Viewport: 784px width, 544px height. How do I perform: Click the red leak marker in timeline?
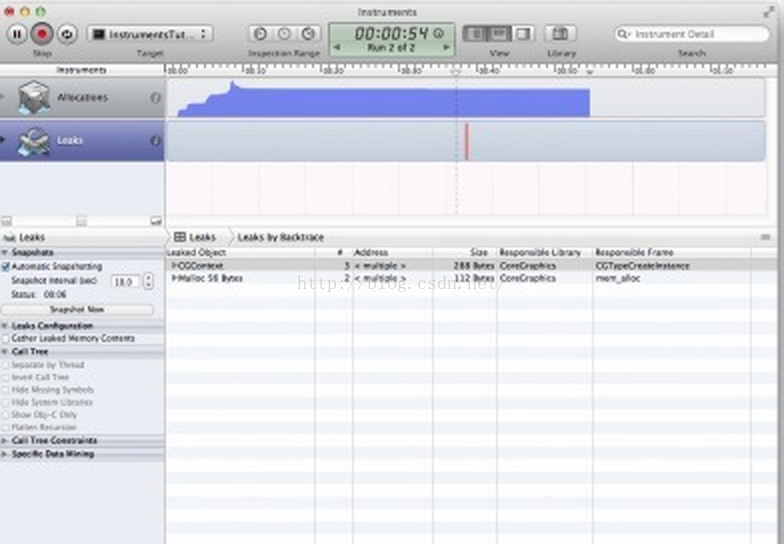(467, 142)
